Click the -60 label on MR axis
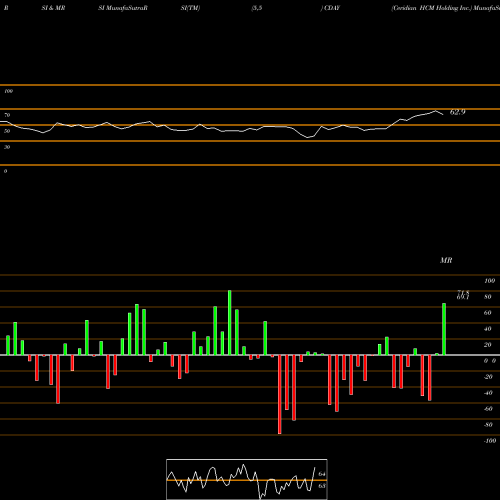Image resolution: width=500 pixels, height=500 pixels. coord(488,409)
